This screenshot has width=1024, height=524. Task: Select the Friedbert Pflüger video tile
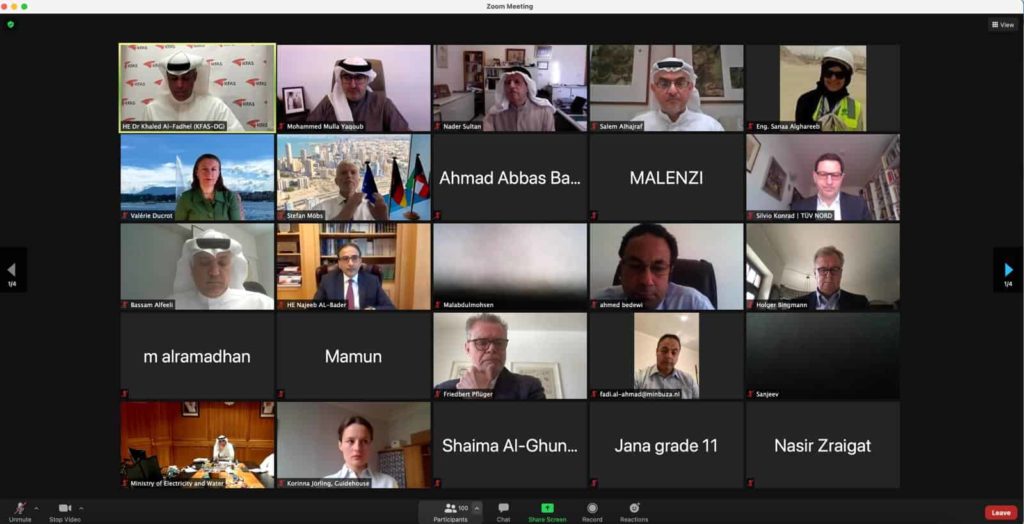click(x=510, y=356)
